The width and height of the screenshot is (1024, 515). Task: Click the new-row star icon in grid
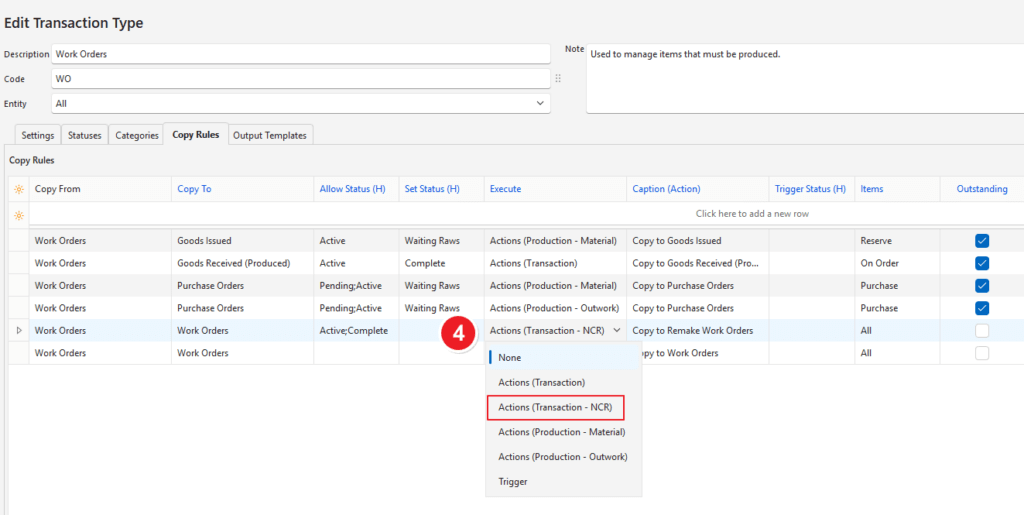click(18, 214)
